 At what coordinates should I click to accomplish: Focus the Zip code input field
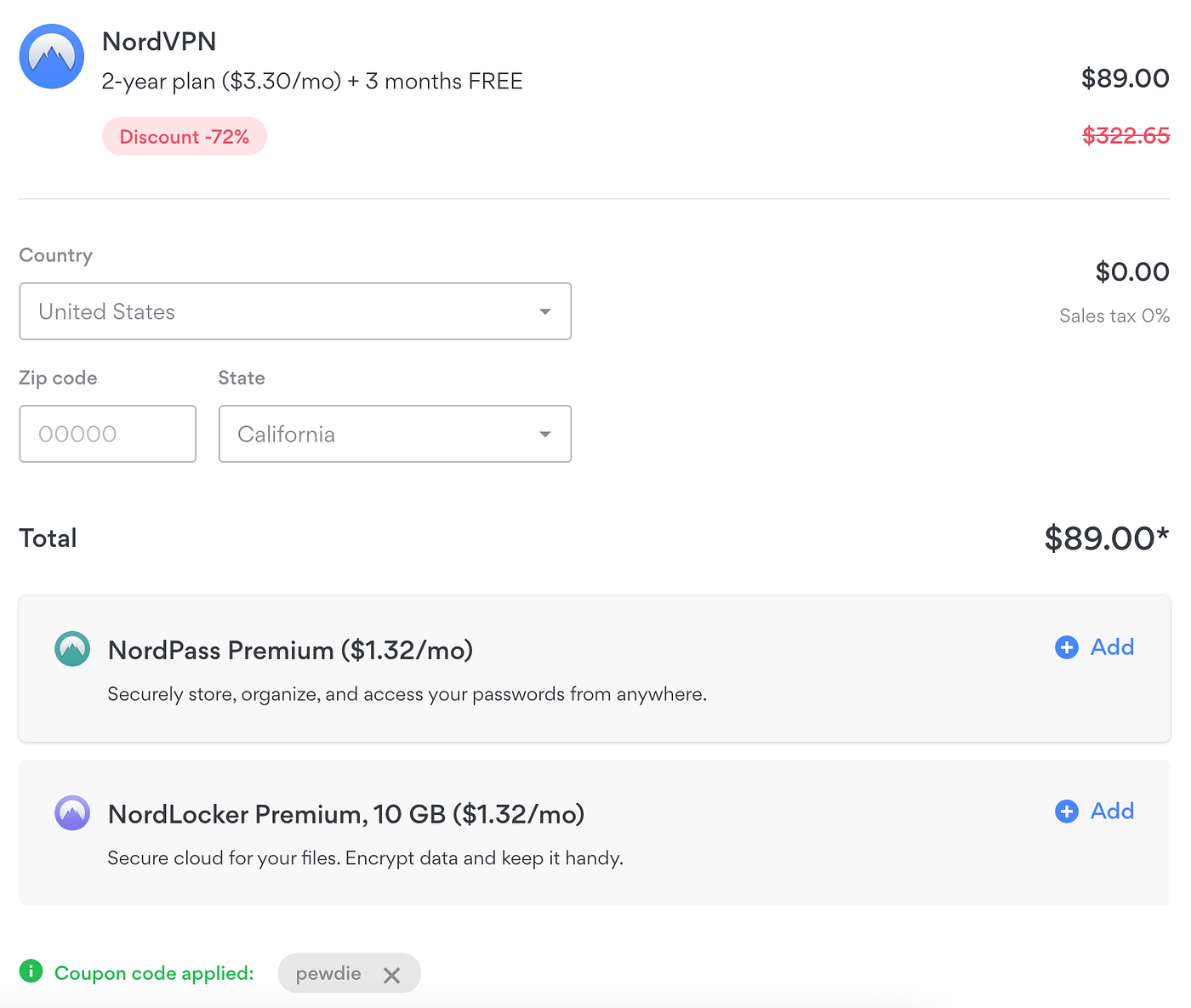click(108, 434)
